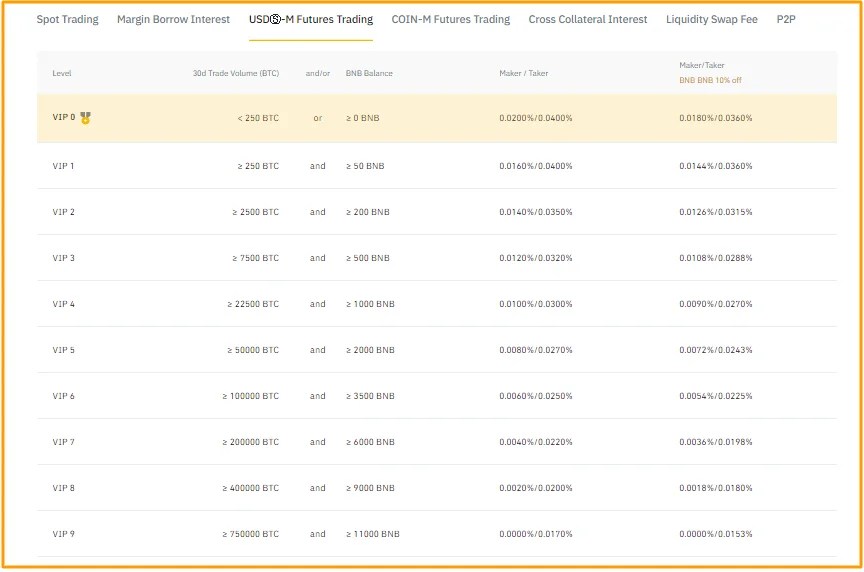Click the ≥ 22500 BTC volume cell
Screen dimensions: 864x572
[253, 304]
